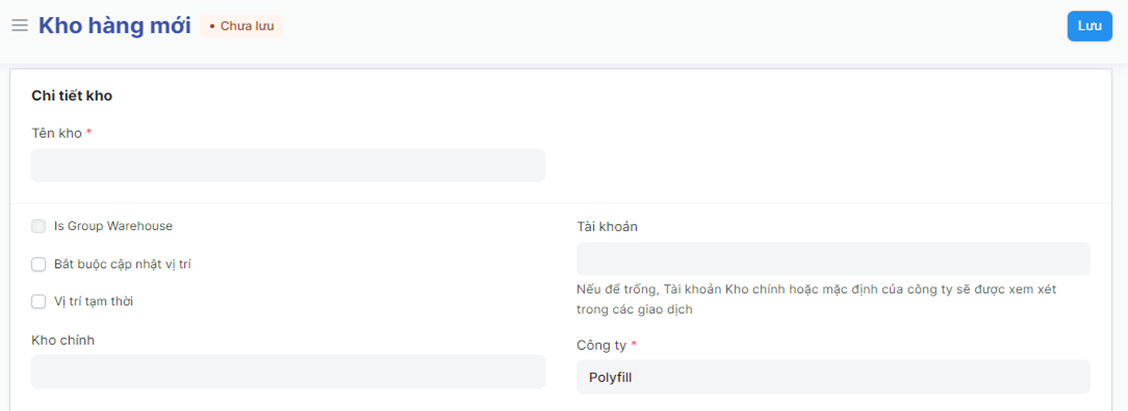Viewport: 1128px width, 411px height.
Task: Click the 'Tài khoản' field label
Action: click(607, 226)
